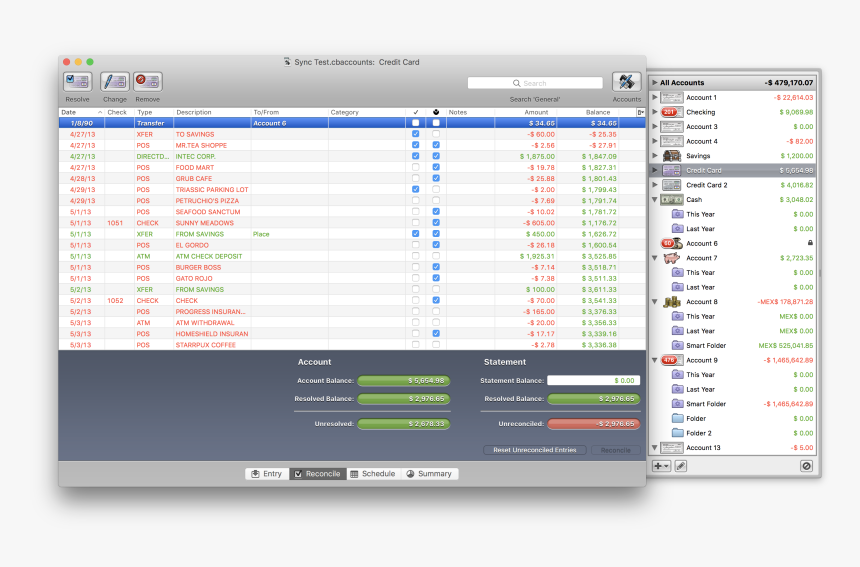Select the Account 4 row
860x567 pixels.
pos(732,141)
